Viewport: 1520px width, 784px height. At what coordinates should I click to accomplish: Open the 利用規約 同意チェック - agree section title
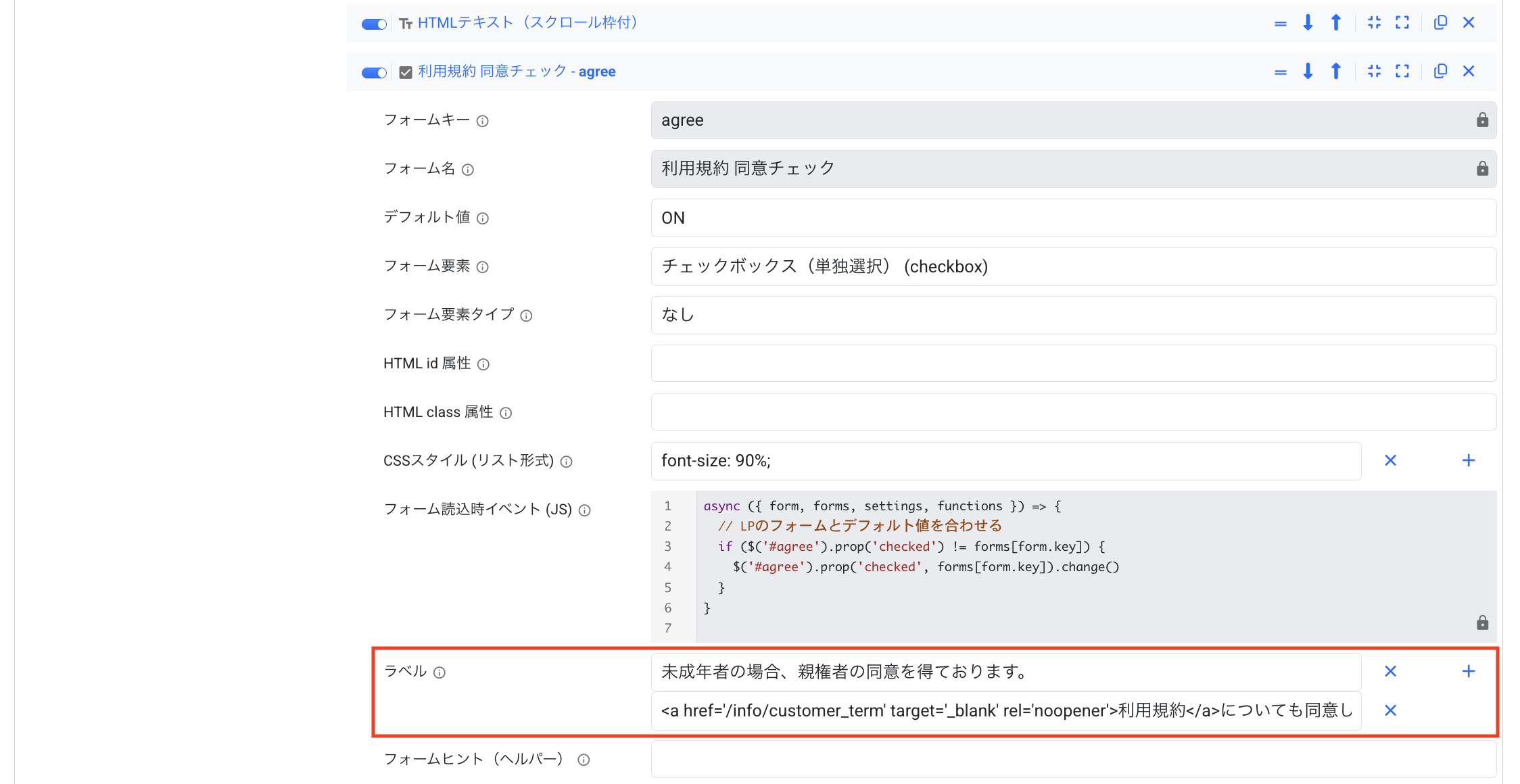pos(517,72)
